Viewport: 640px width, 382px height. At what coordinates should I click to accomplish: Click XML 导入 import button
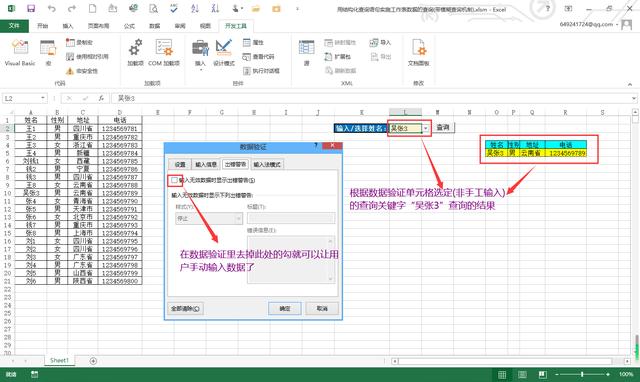tap(380, 42)
